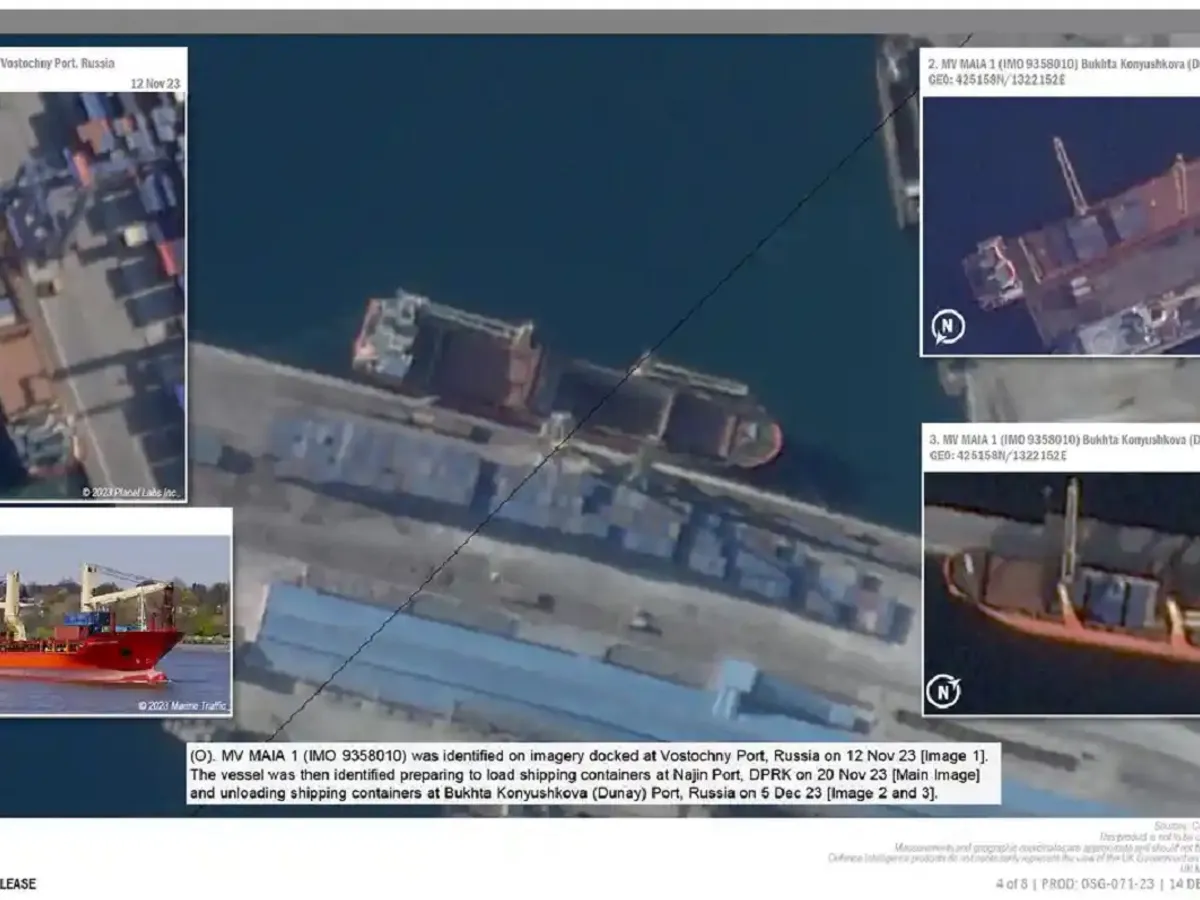Click the GEO coordinates under Image 2 title
This screenshot has height=900, width=1200.
click(x=997, y=80)
